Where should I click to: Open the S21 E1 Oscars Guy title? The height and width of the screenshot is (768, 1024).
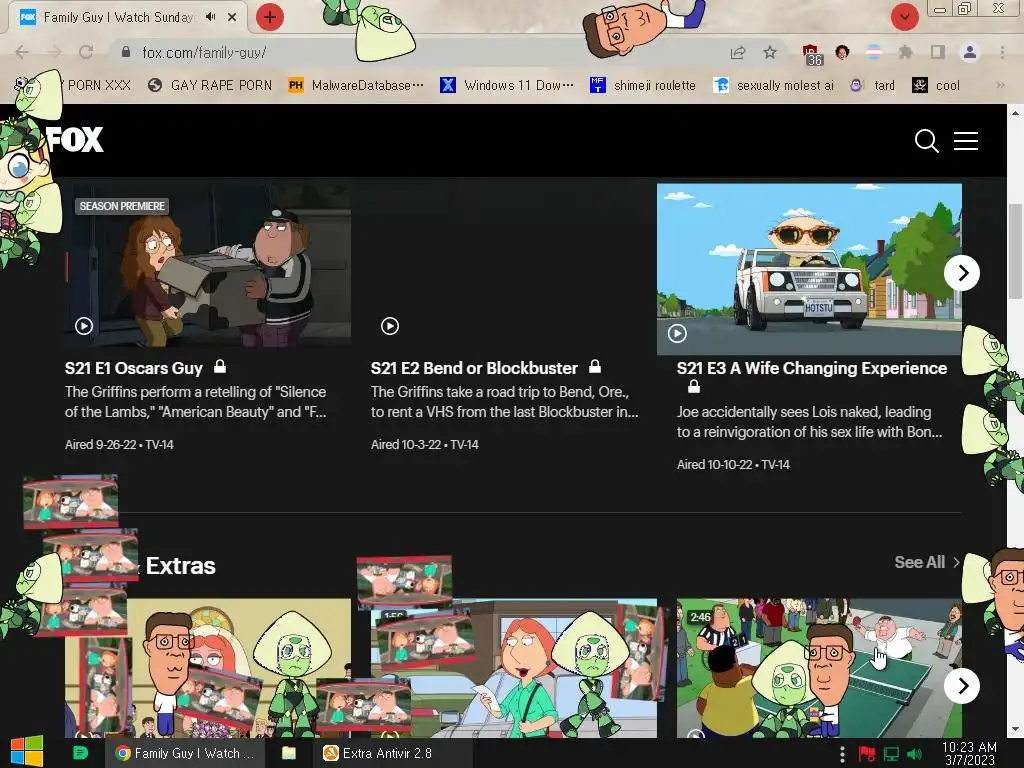(134, 368)
